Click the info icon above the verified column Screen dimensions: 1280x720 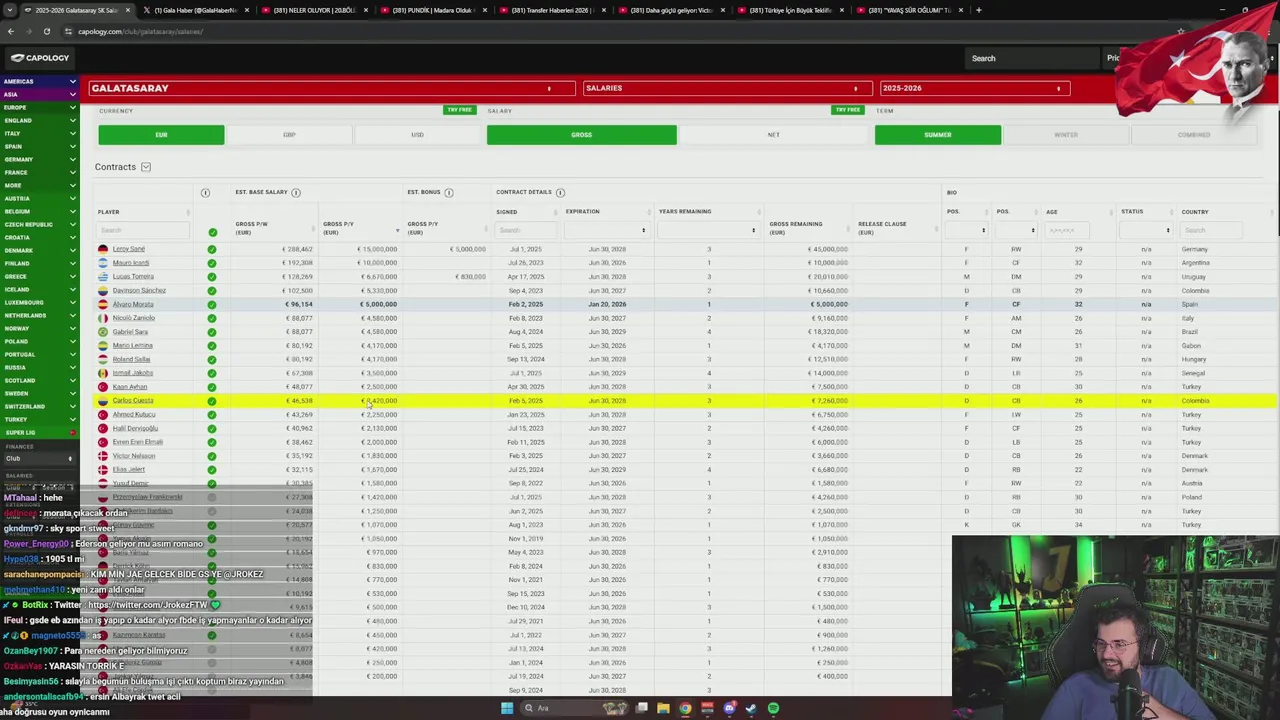tap(205, 192)
